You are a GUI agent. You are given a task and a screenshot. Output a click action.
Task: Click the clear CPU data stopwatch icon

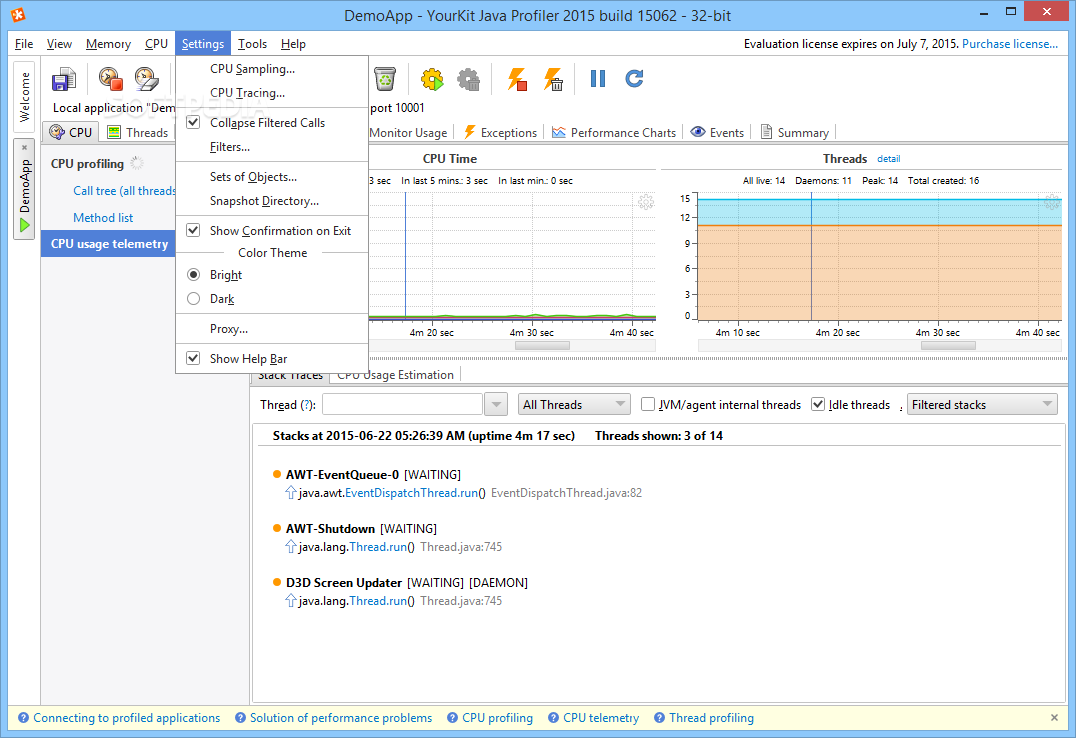point(146,79)
